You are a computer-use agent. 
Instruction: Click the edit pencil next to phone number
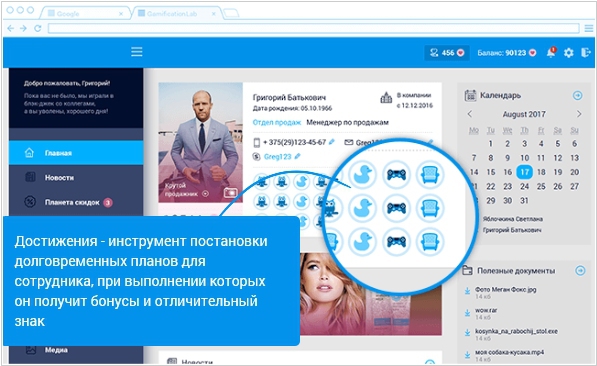[332, 142]
